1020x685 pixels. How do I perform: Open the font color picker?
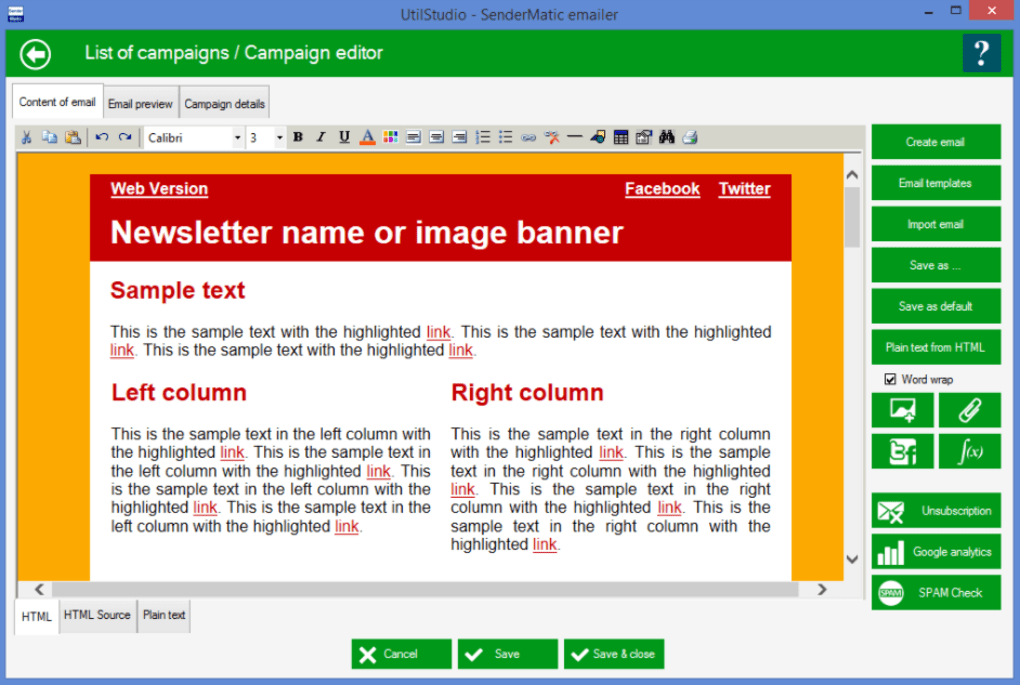[x=368, y=138]
